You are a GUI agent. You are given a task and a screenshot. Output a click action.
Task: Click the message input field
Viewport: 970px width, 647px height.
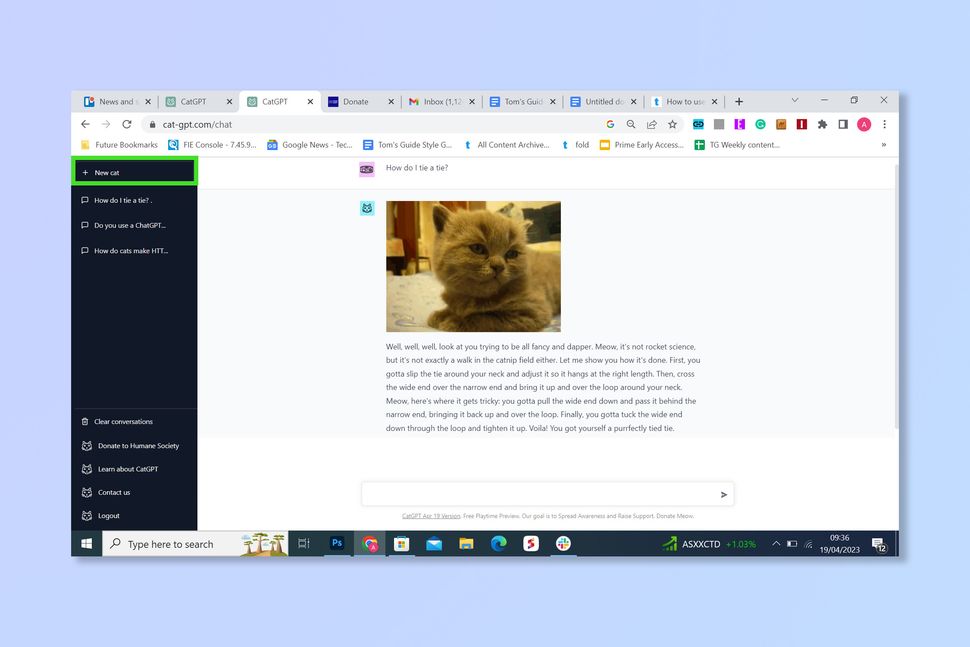pyautogui.click(x=540, y=493)
